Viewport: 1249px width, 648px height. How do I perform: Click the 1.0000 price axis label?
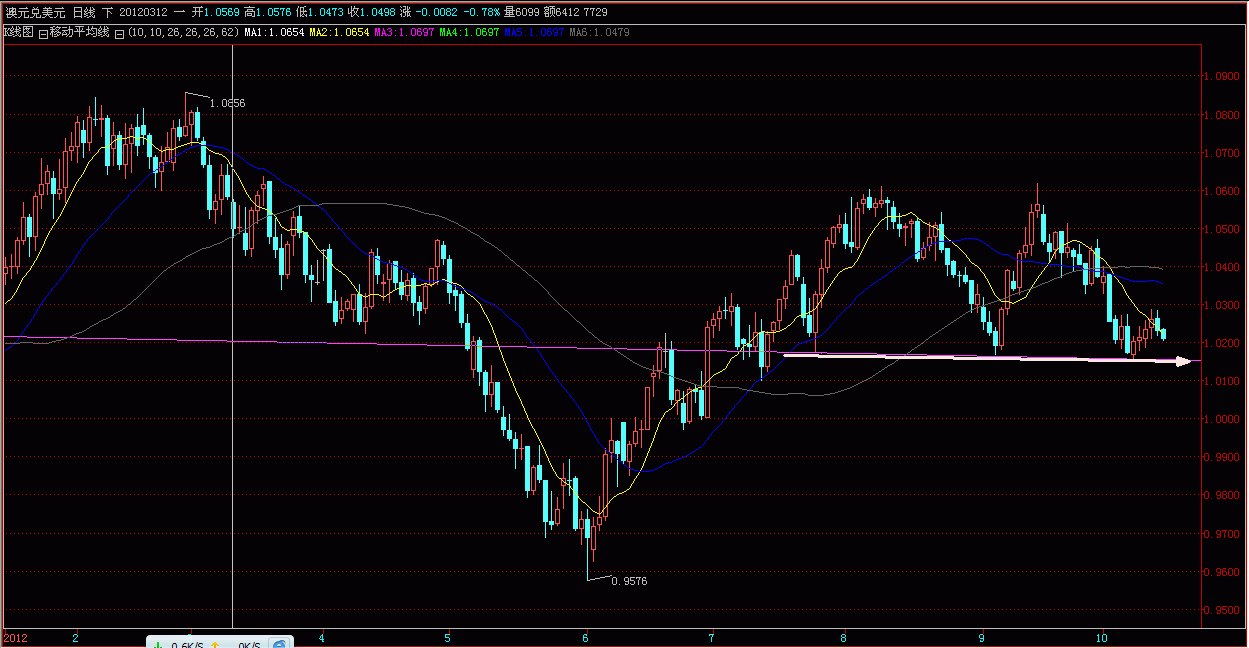pos(1222,419)
